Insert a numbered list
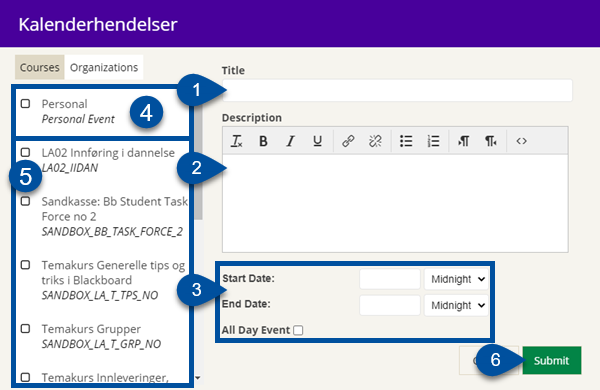This screenshot has width=600, height=390. [x=433, y=141]
